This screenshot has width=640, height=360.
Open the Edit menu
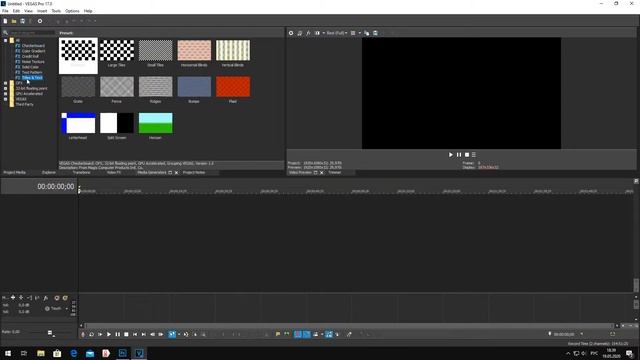point(16,11)
